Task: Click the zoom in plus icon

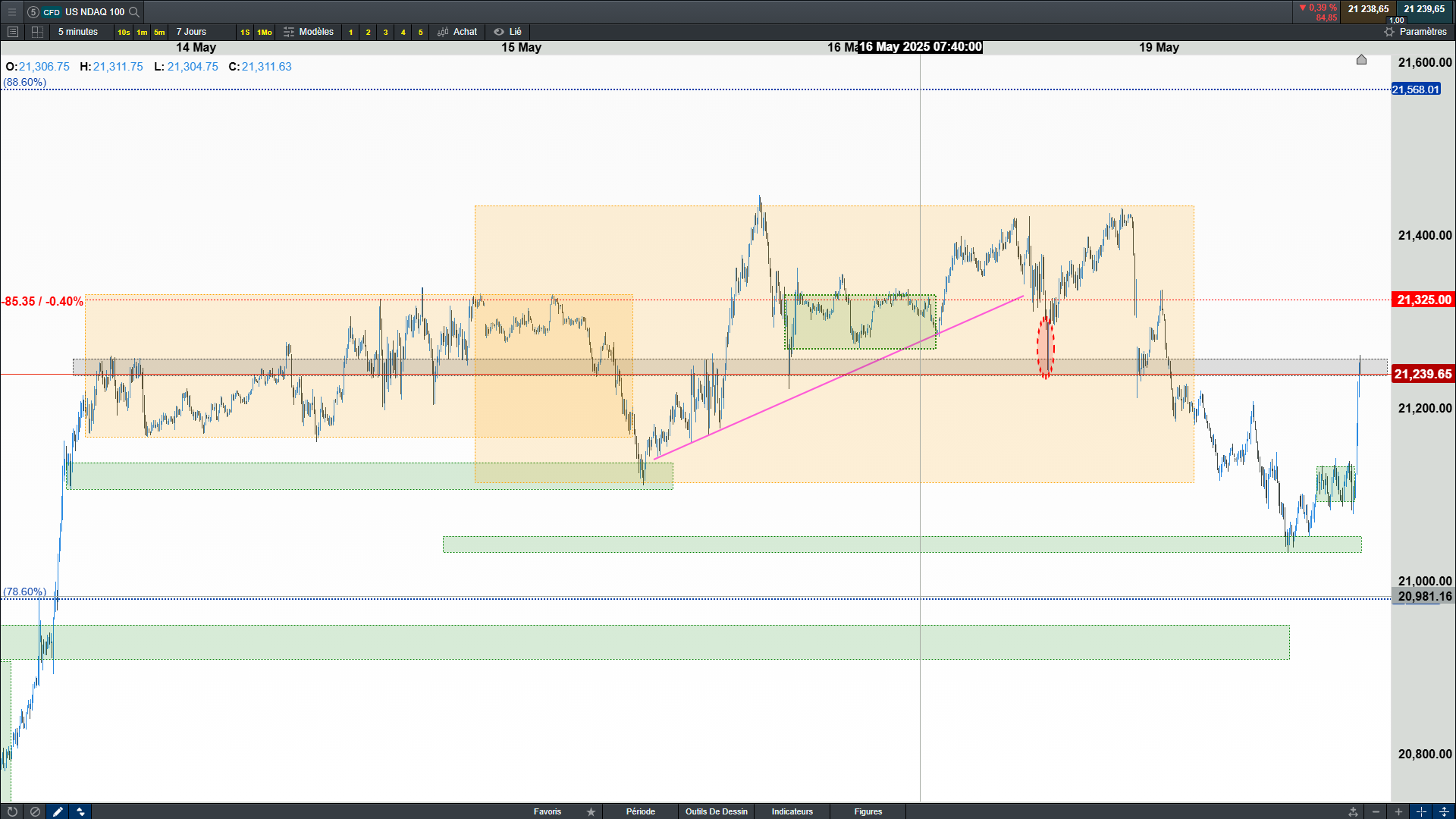Action: 1398,811
